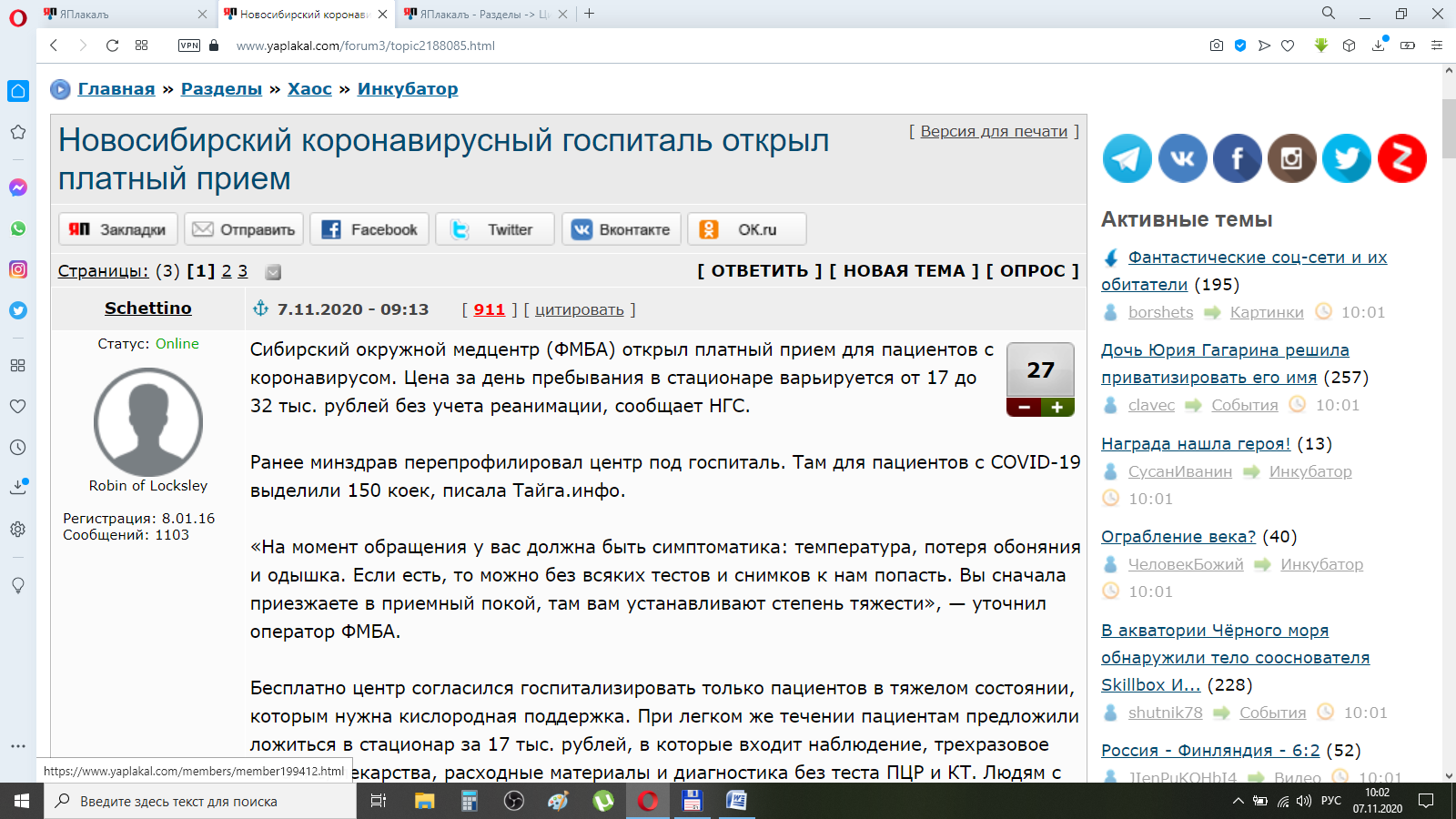Toggle the VPN badge
The width and height of the screenshot is (1456, 819).
(189, 45)
